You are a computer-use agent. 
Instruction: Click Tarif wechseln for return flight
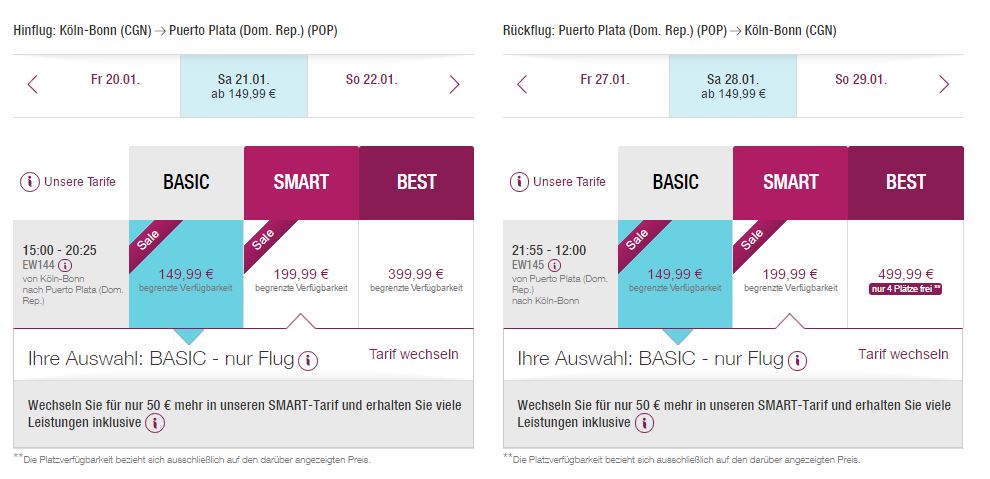click(903, 354)
